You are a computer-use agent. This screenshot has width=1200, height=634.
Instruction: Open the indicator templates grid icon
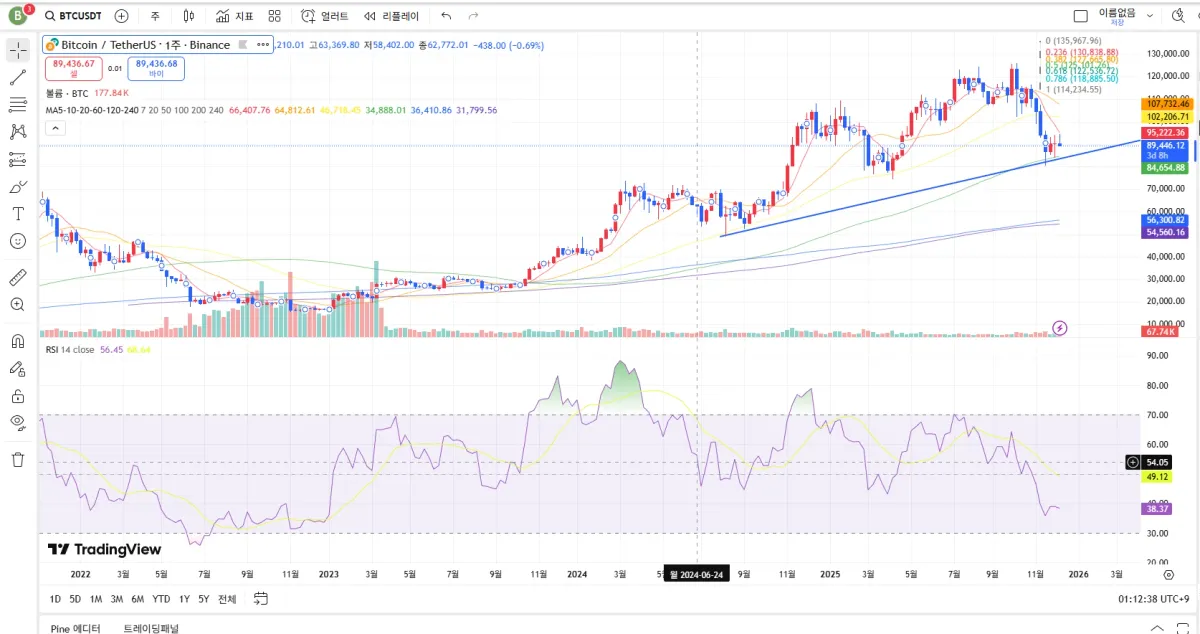click(x=274, y=16)
